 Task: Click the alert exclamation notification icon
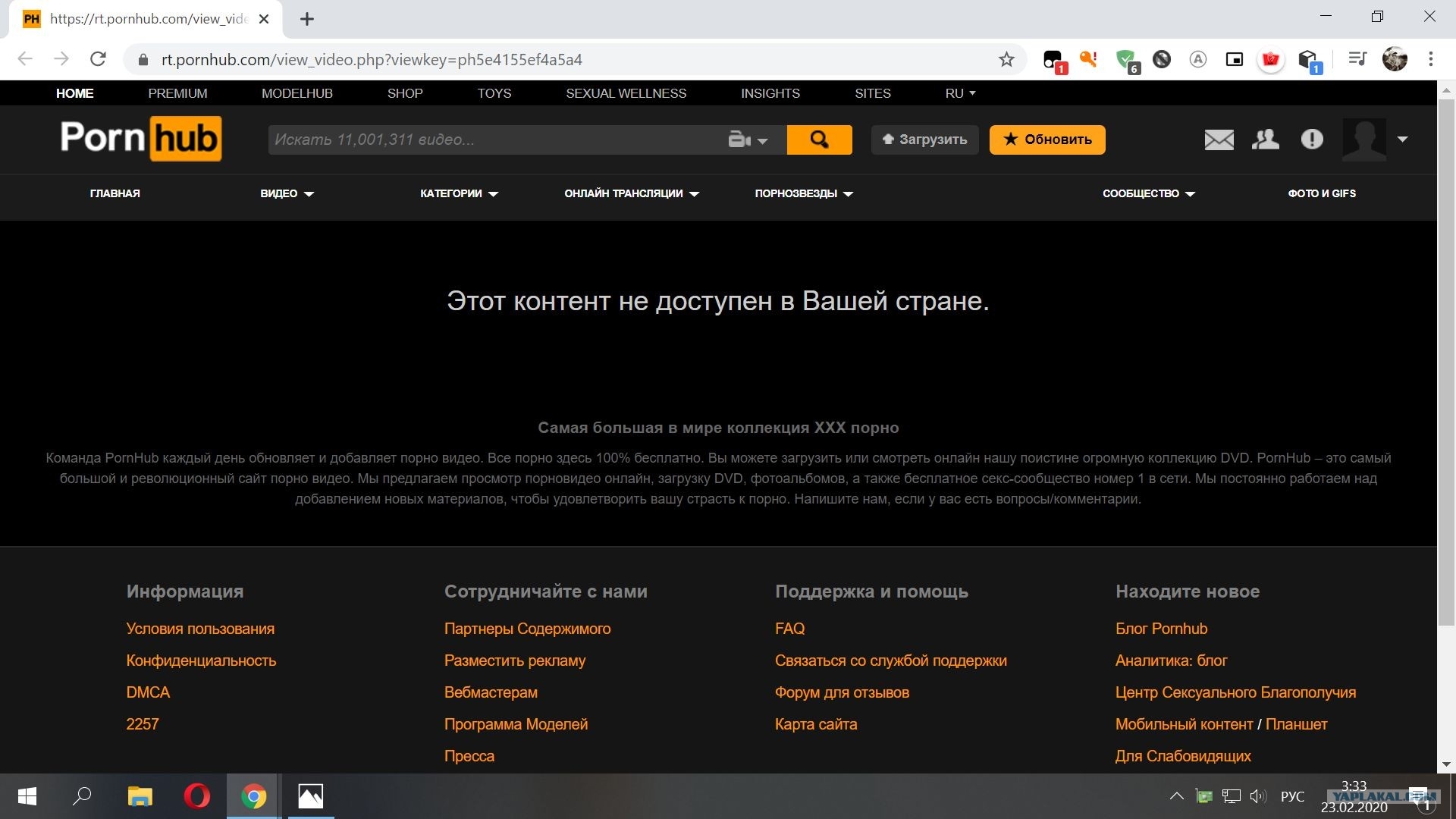click(x=1312, y=140)
